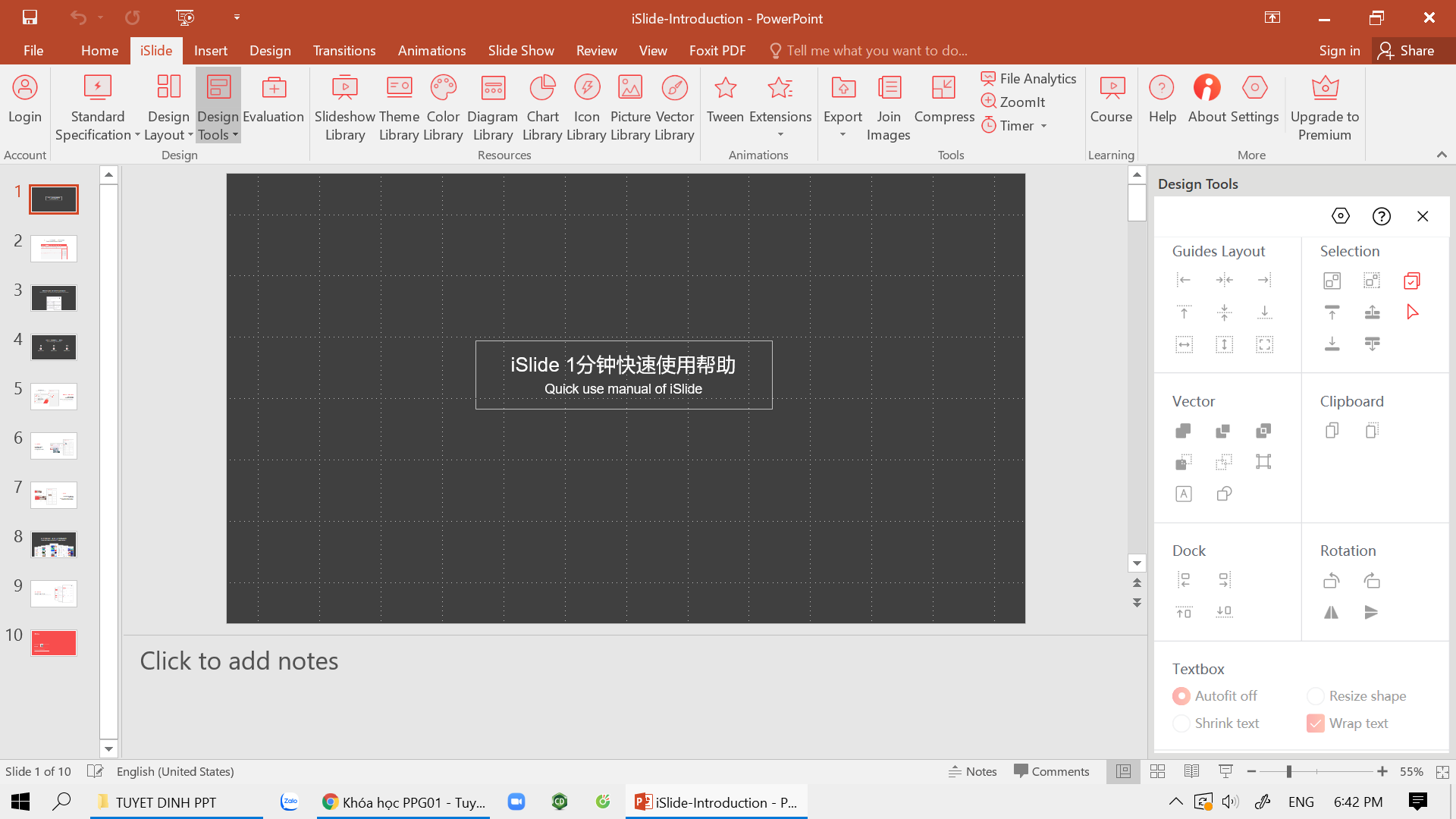This screenshot has width=1456, height=819.
Task: Switch to Reading View
Action: click(x=1191, y=771)
